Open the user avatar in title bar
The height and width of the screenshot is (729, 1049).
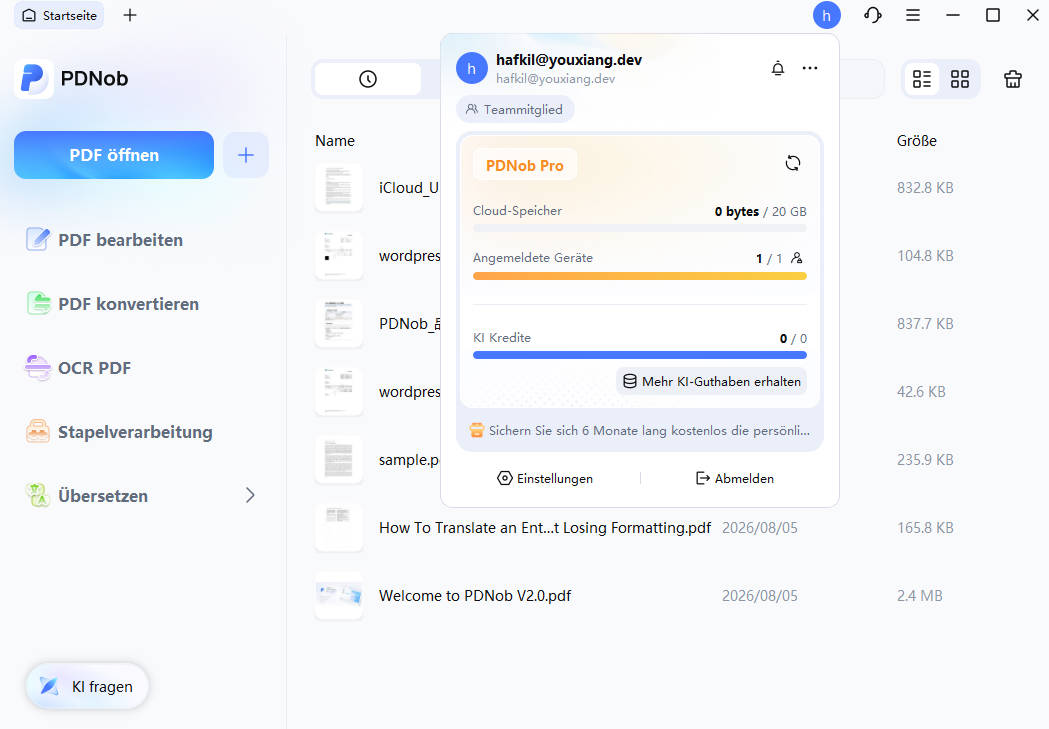pyautogui.click(x=826, y=15)
